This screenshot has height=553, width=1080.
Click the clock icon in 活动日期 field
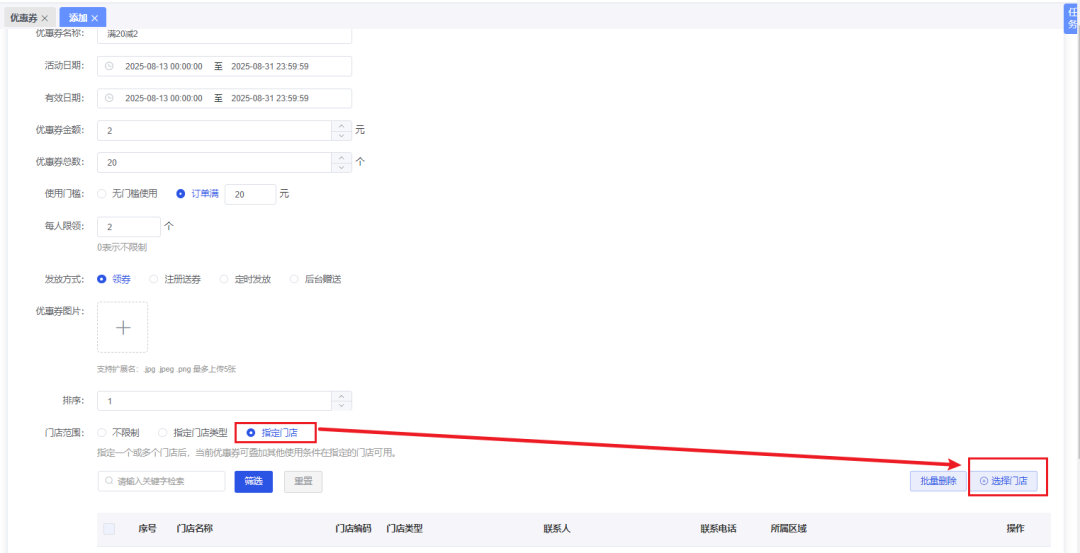tap(109, 66)
